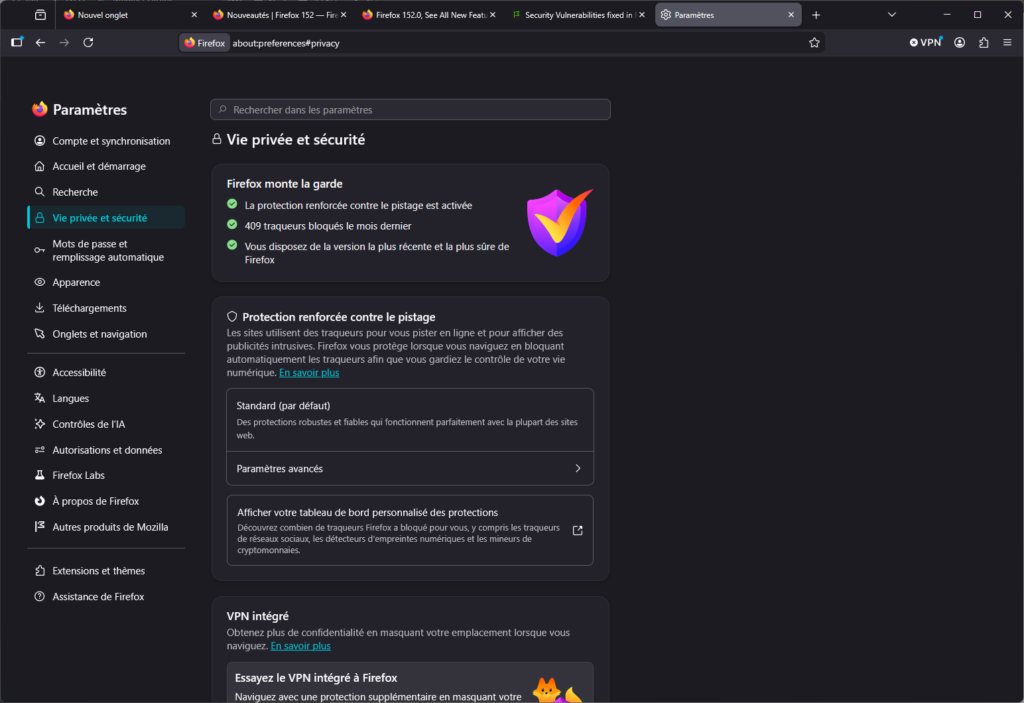Close the Nouvel onglet tab
The height and width of the screenshot is (703, 1024).
point(194,15)
